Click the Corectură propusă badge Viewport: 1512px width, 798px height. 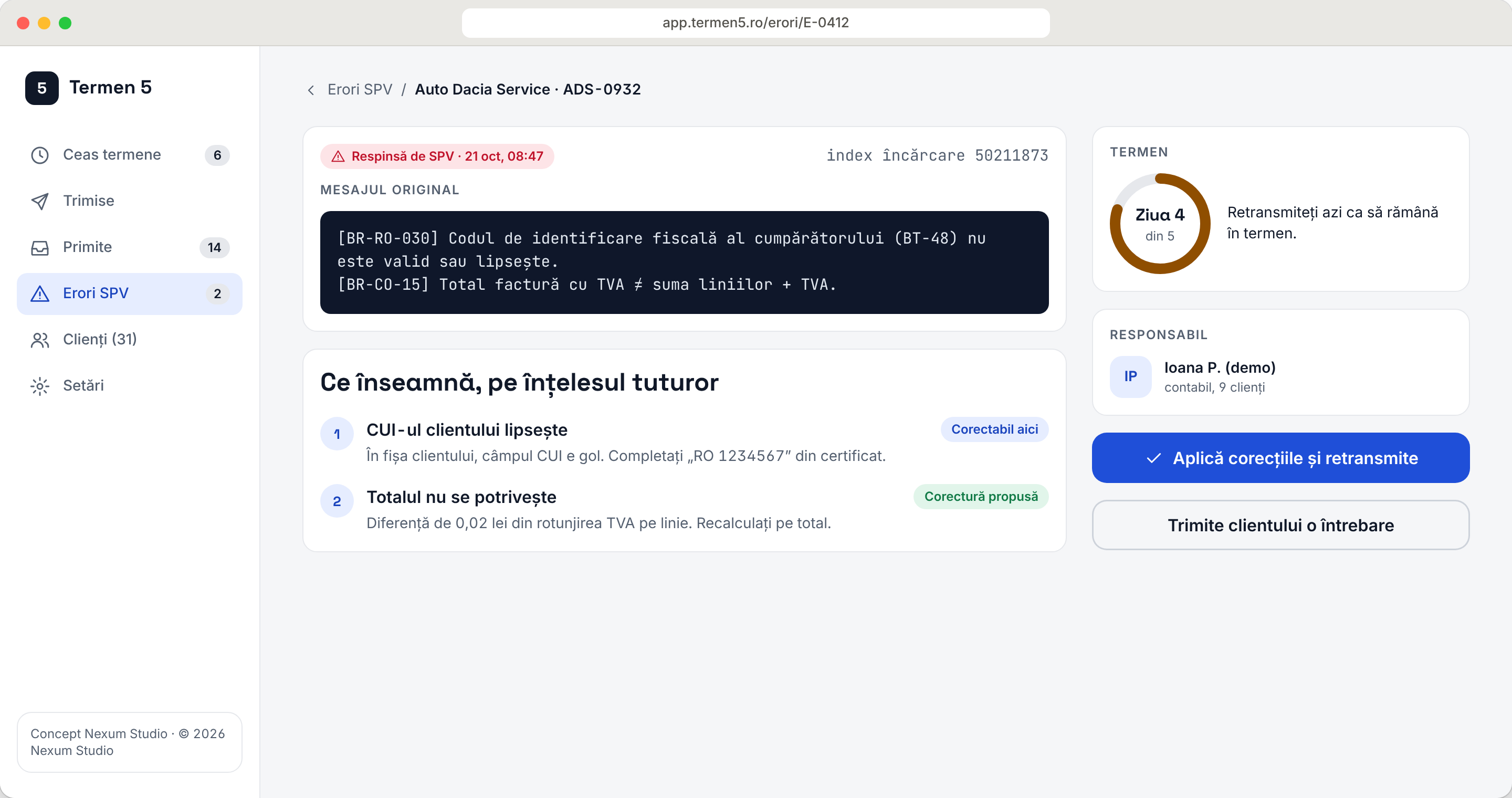981,497
